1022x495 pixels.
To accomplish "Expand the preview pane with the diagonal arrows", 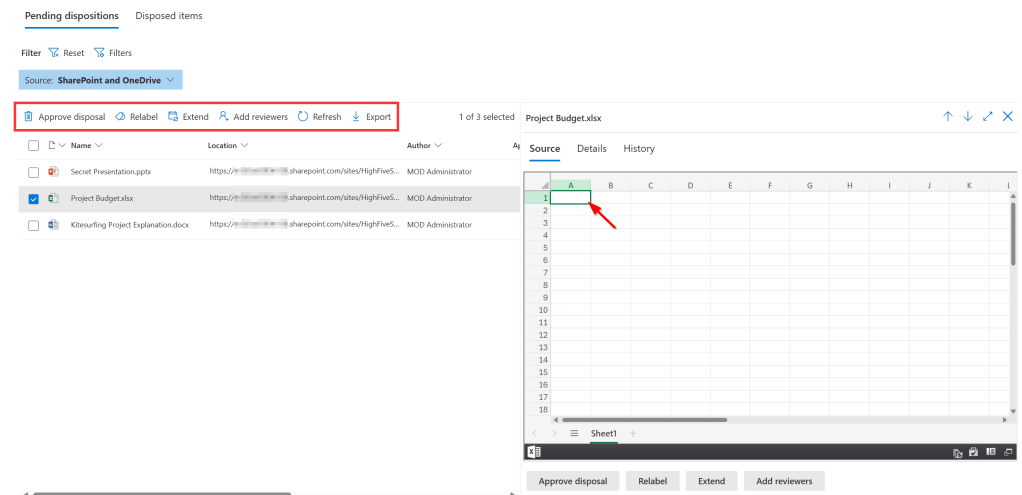I will (x=987, y=117).
